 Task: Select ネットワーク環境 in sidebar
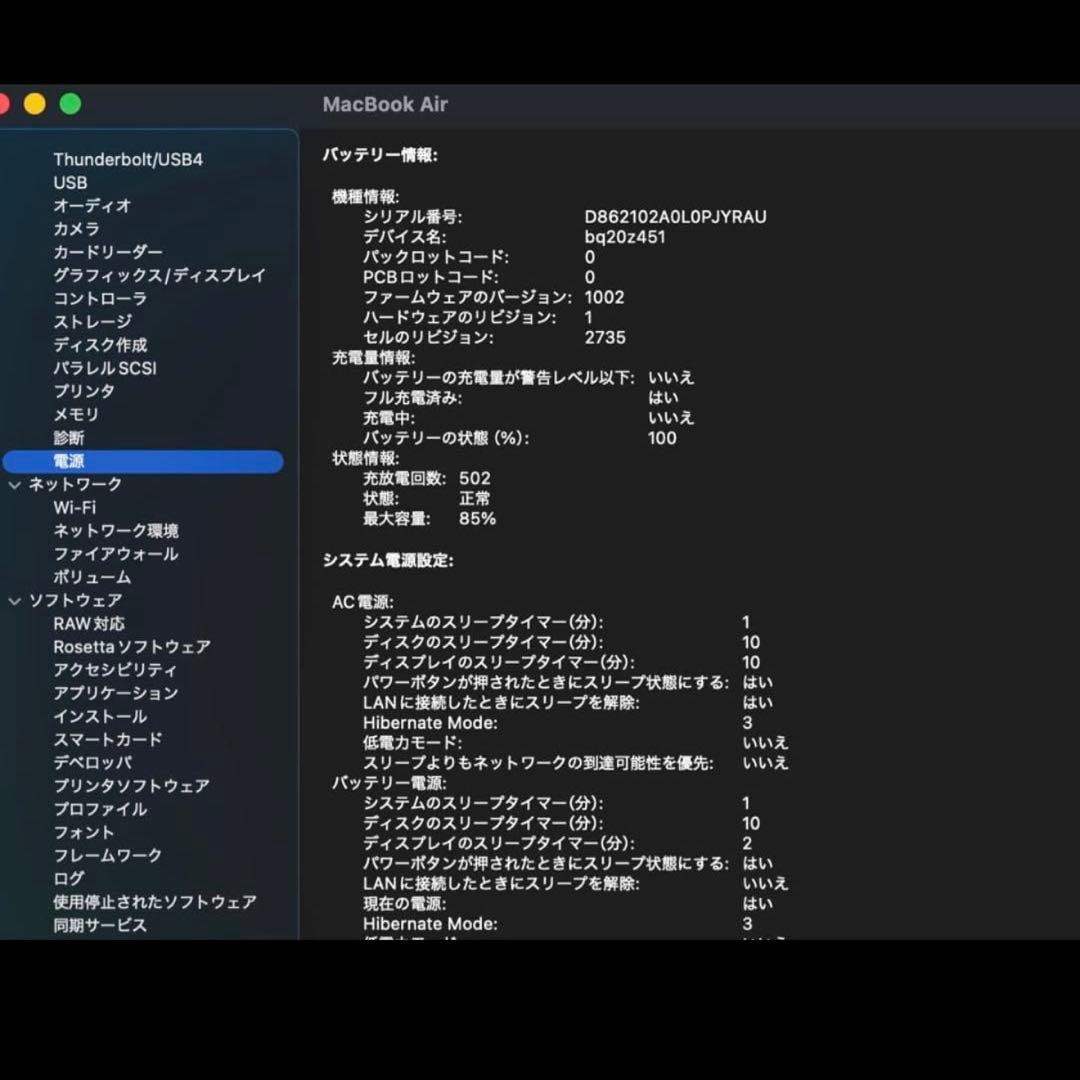click(116, 531)
